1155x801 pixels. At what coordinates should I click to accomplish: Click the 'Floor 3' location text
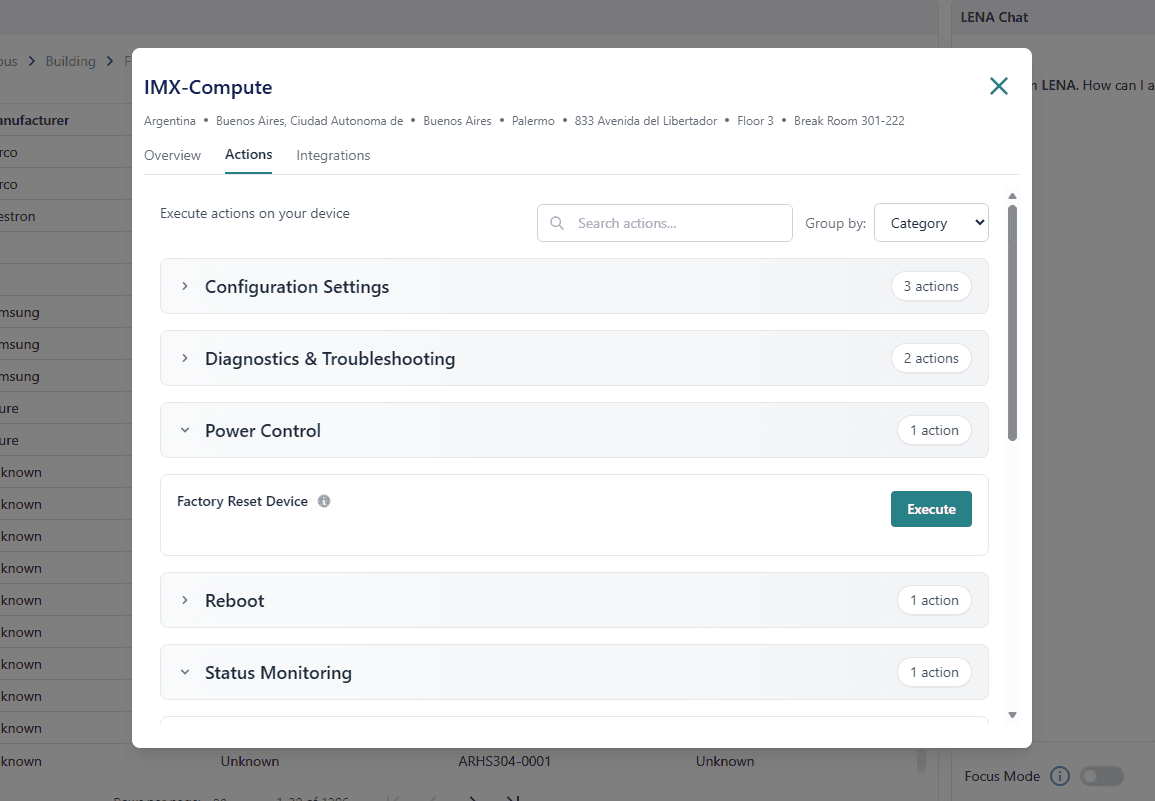tap(755, 121)
